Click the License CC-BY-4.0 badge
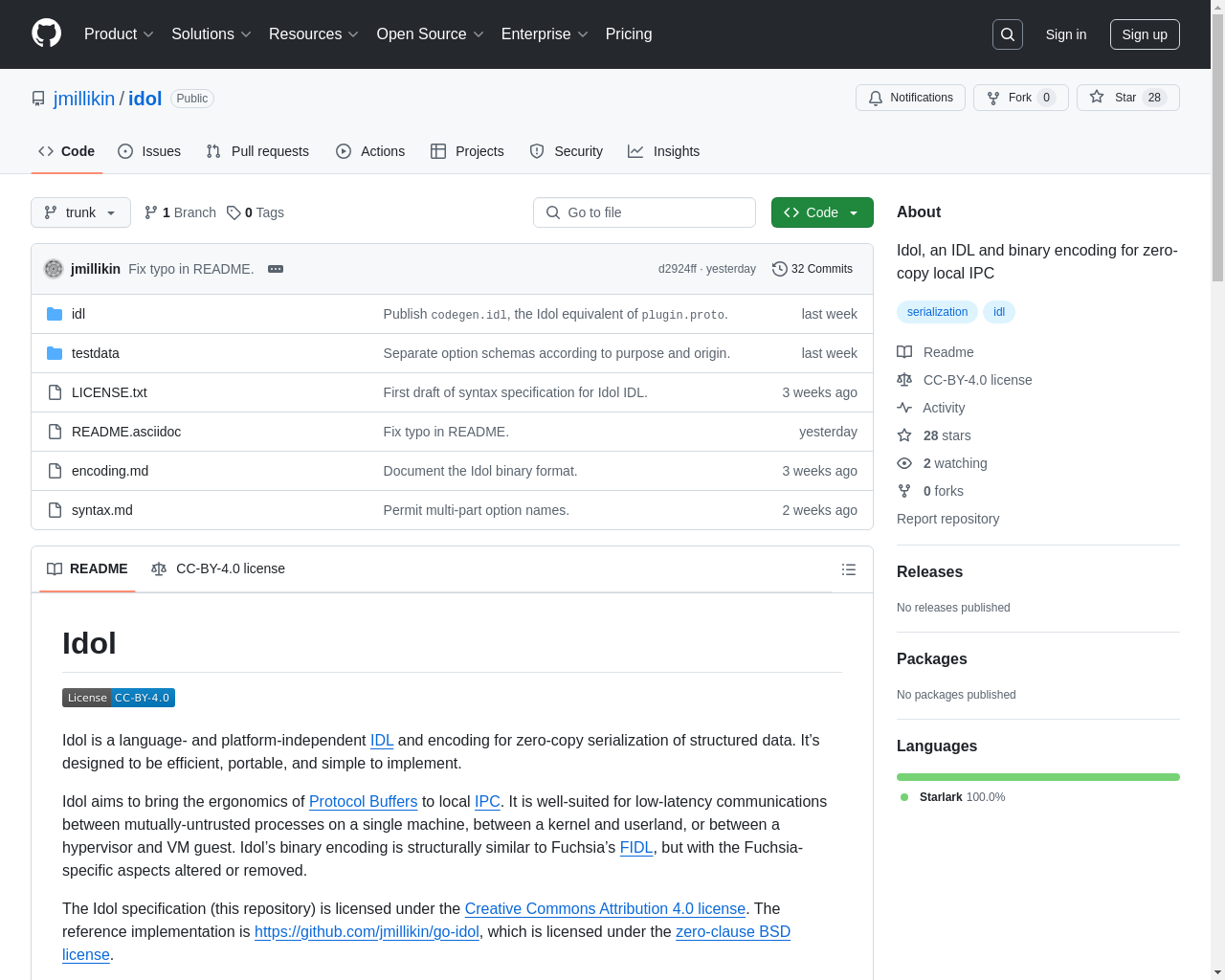This screenshot has height=980, width=1225. (119, 698)
